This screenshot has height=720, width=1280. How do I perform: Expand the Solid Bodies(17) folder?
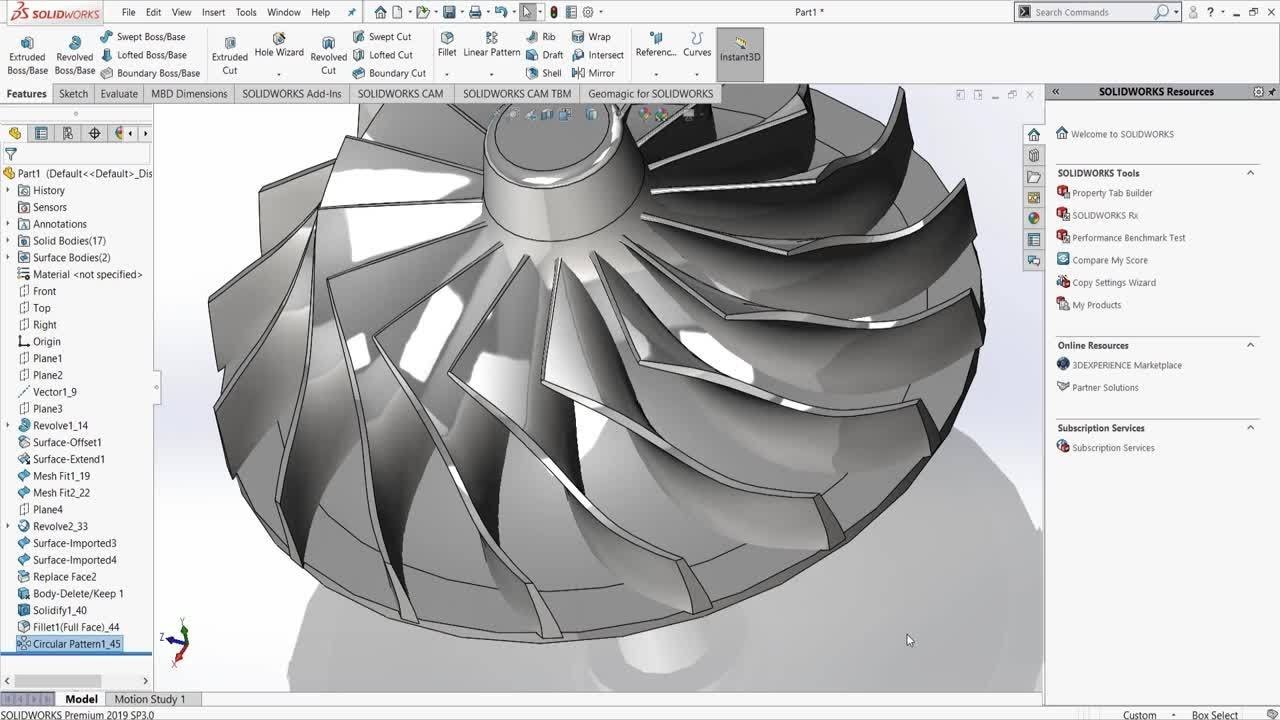tap(8, 241)
